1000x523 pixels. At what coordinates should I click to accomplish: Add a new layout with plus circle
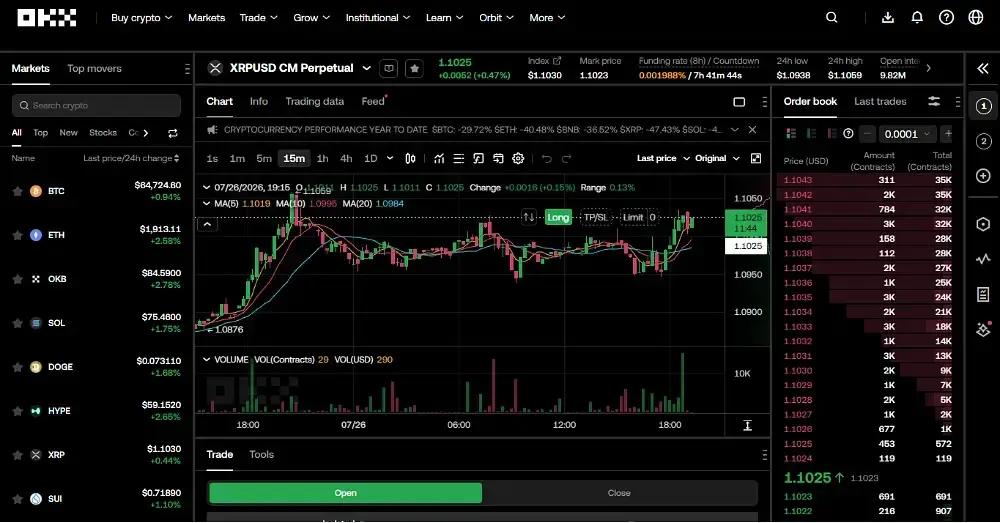(983, 175)
